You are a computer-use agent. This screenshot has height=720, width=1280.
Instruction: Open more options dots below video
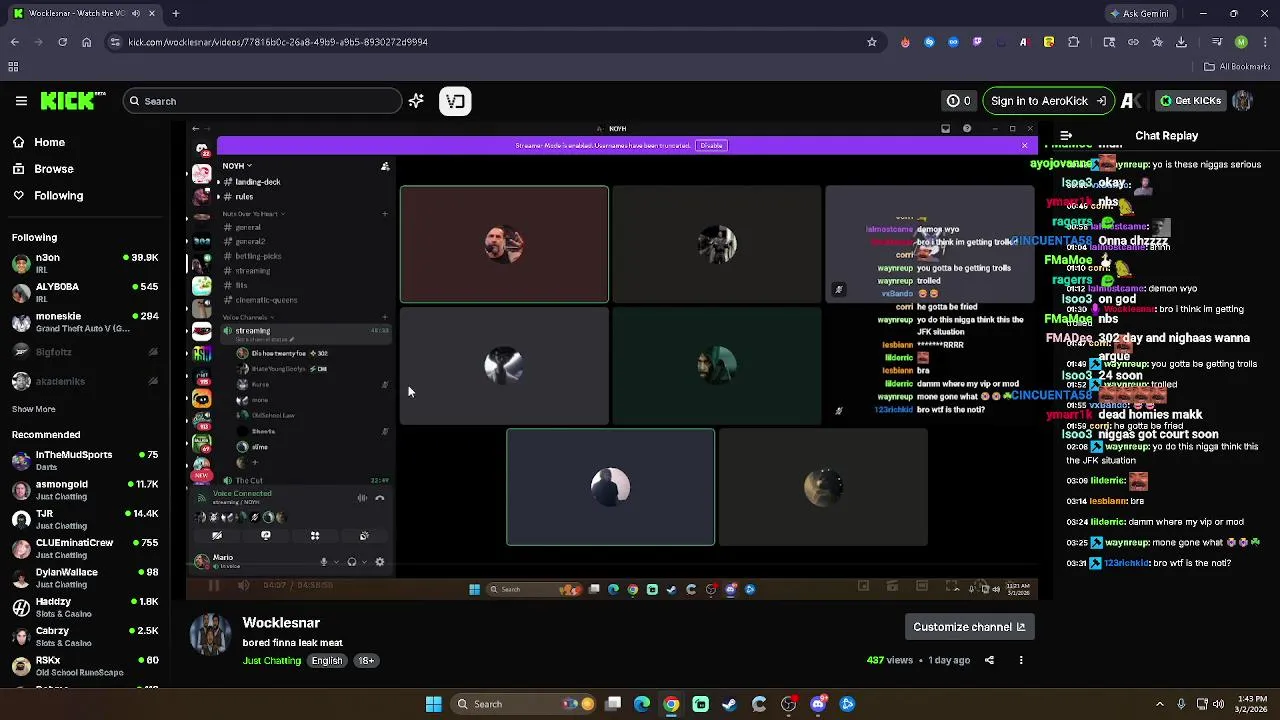[x=1021, y=660]
